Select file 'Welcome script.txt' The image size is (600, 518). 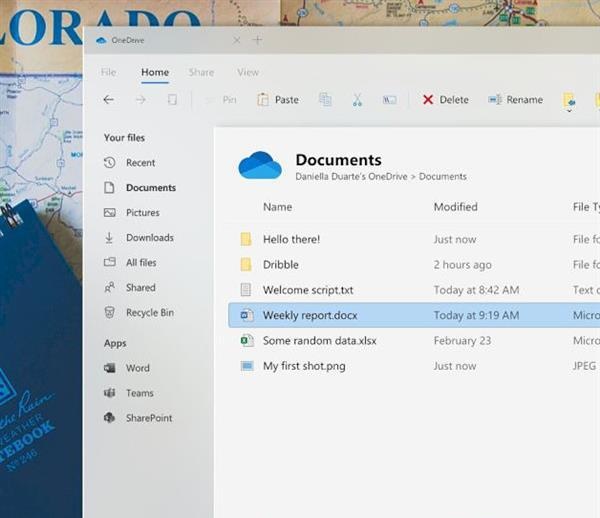click(308, 290)
